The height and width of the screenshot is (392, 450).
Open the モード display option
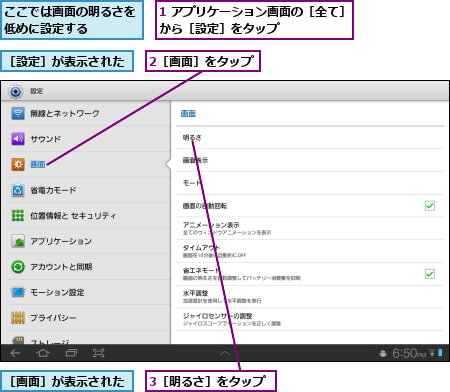(x=310, y=183)
